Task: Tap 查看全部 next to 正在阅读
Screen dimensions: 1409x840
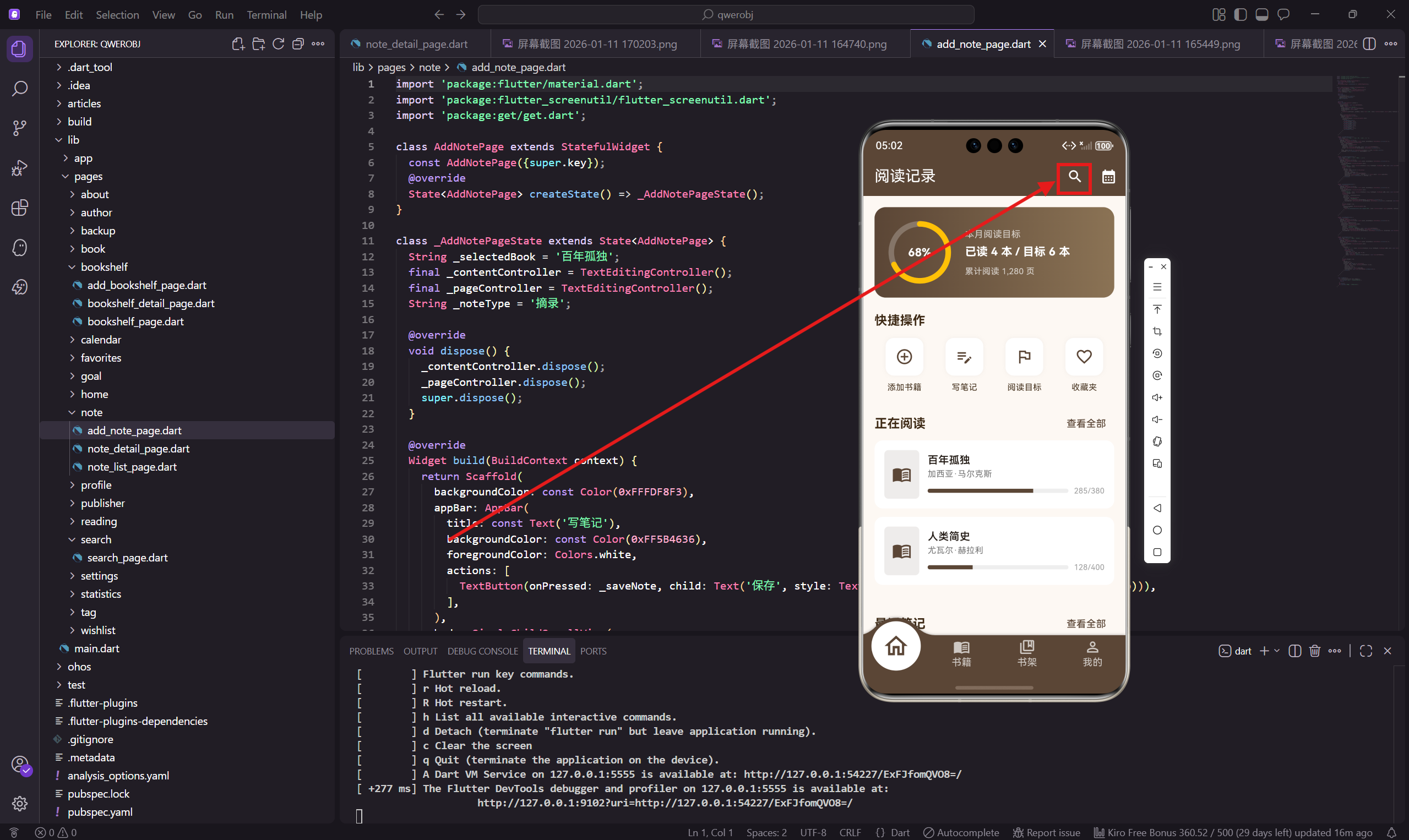Action: (1085, 423)
